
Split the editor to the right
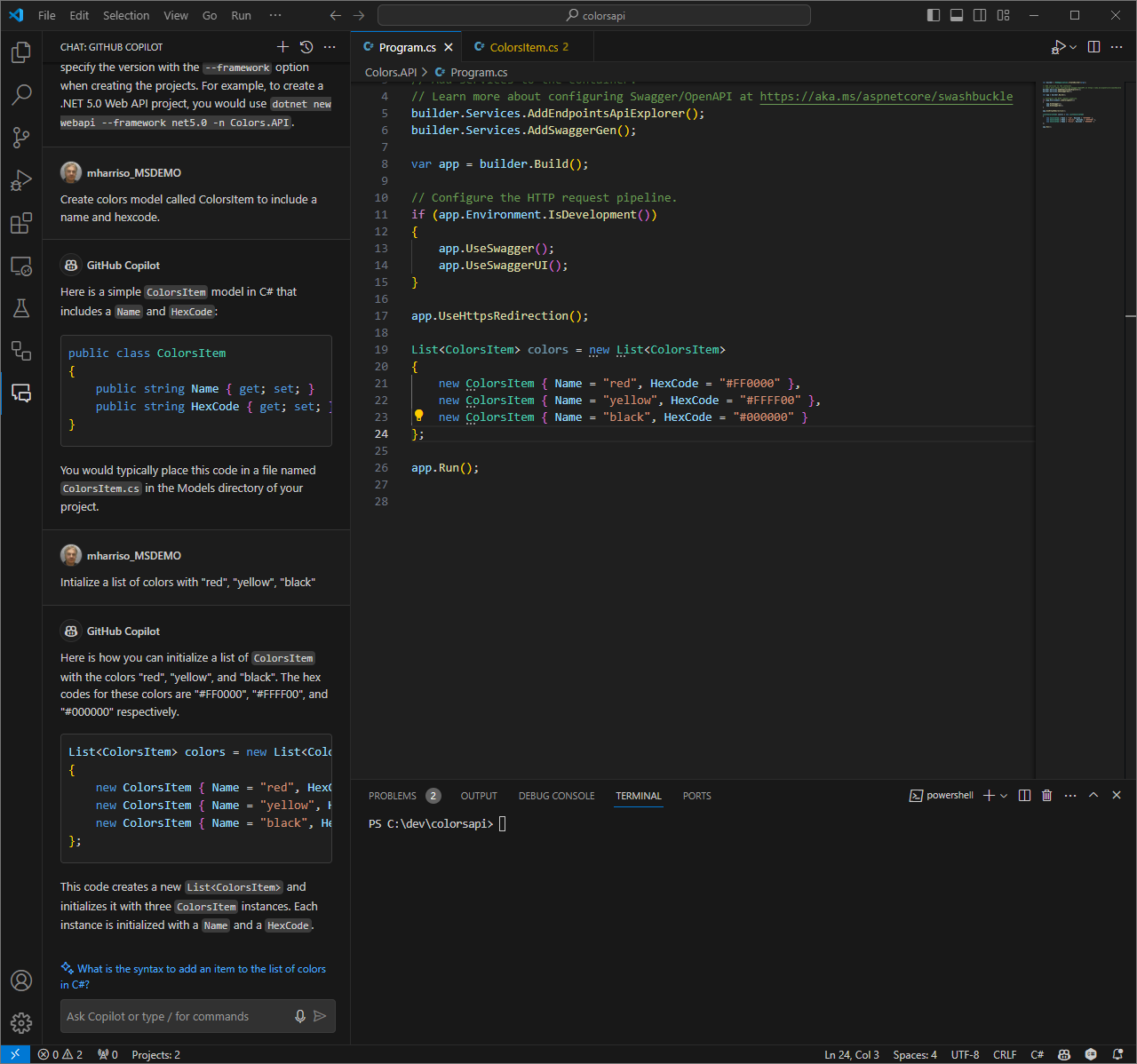point(1093,47)
